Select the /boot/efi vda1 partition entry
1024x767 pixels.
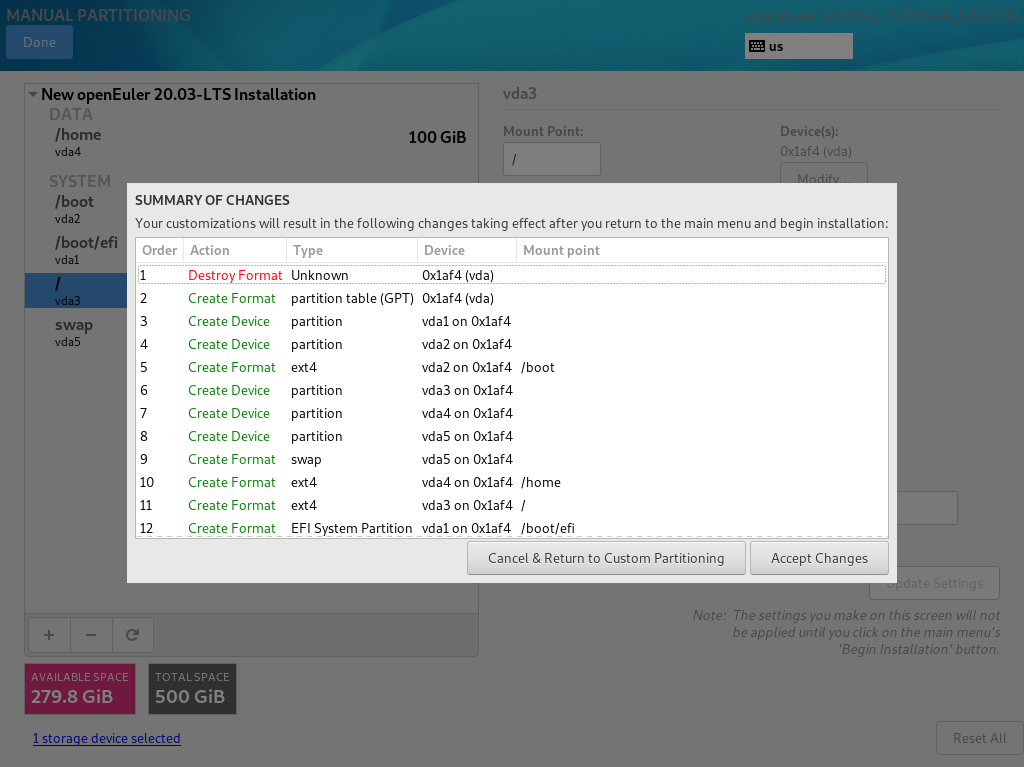coord(76,250)
